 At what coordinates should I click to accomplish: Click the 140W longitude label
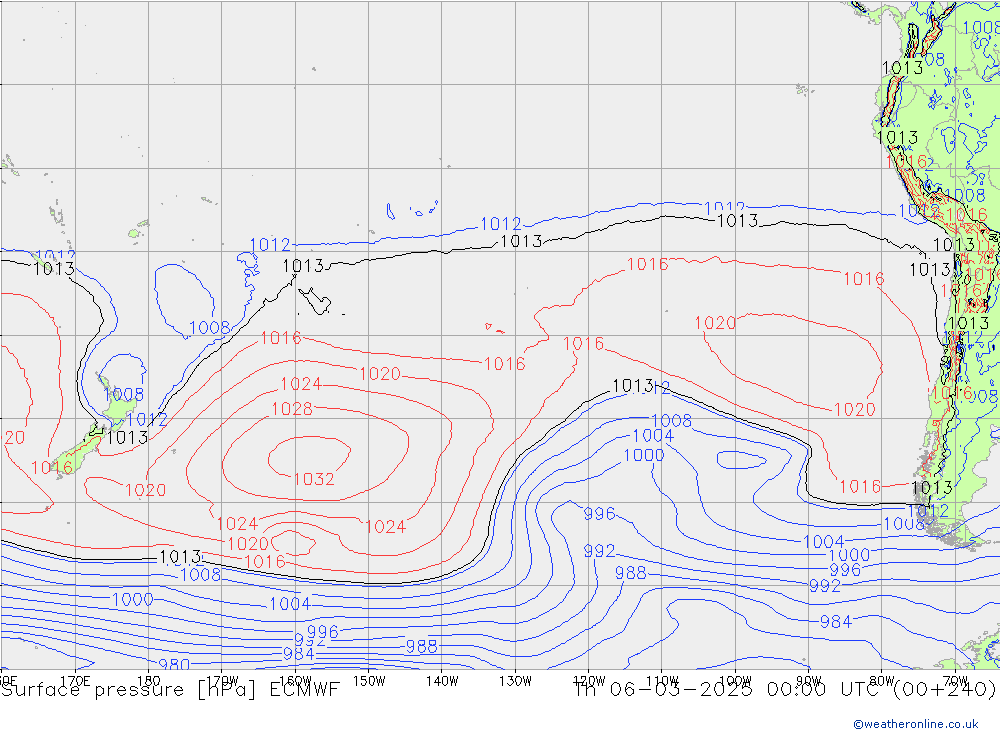[x=442, y=681]
